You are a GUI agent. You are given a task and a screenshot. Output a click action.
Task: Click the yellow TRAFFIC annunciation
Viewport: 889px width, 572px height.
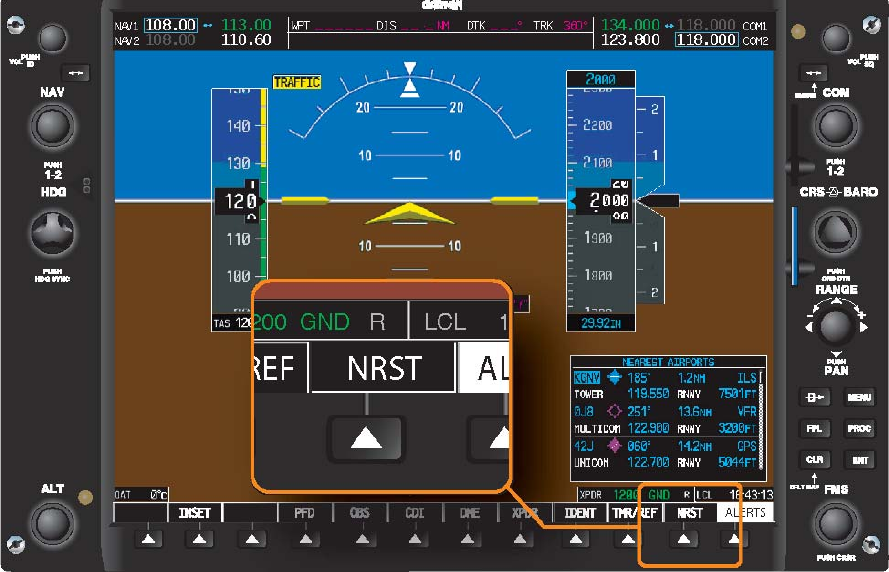pyautogui.click(x=297, y=82)
